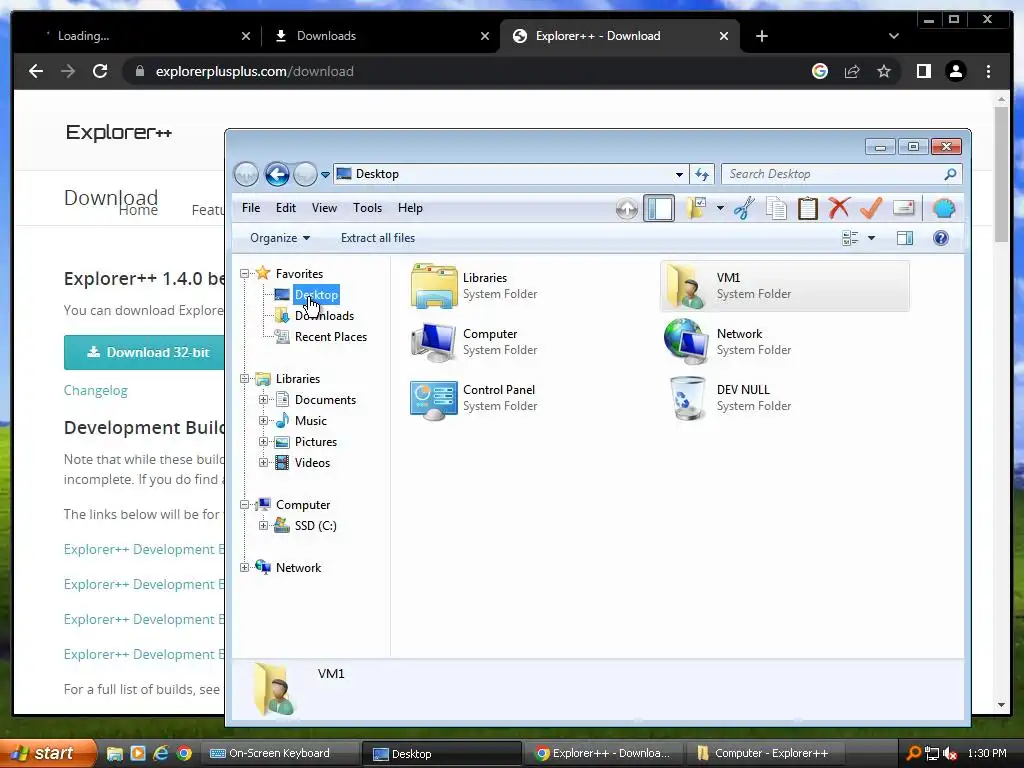Click the Refresh button beside address bar
Image resolution: width=1024 pixels, height=768 pixels.
point(702,174)
